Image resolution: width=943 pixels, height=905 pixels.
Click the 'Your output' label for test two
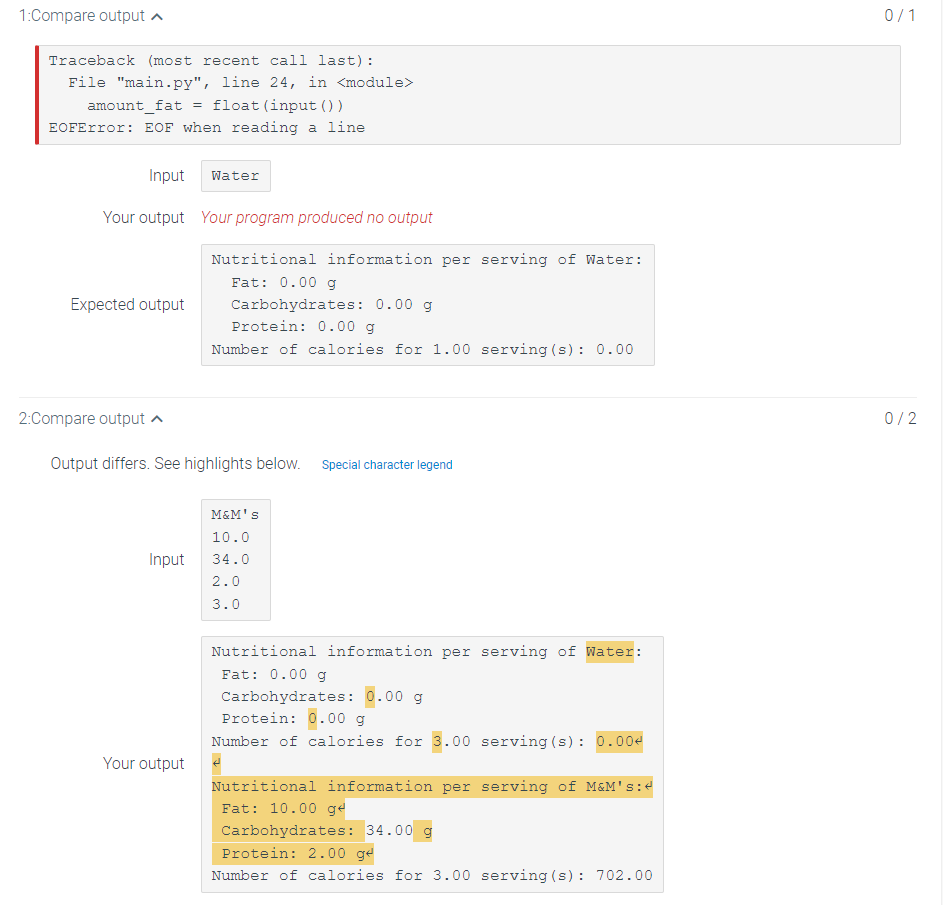(x=144, y=763)
